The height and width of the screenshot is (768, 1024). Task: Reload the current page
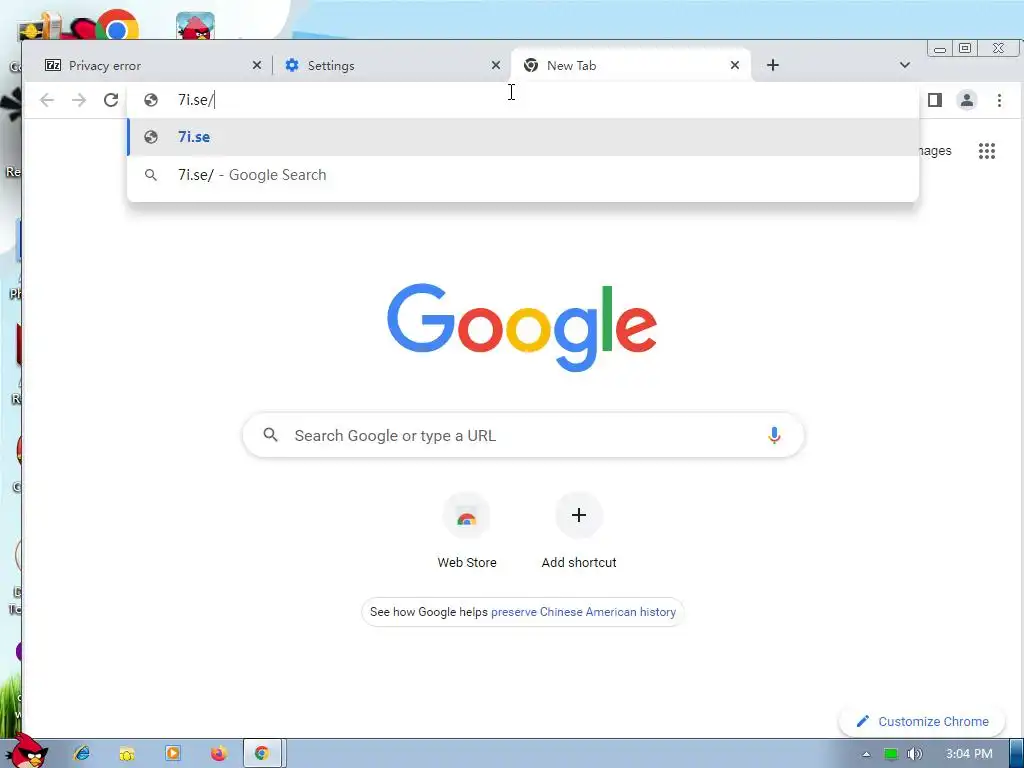(111, 100)
